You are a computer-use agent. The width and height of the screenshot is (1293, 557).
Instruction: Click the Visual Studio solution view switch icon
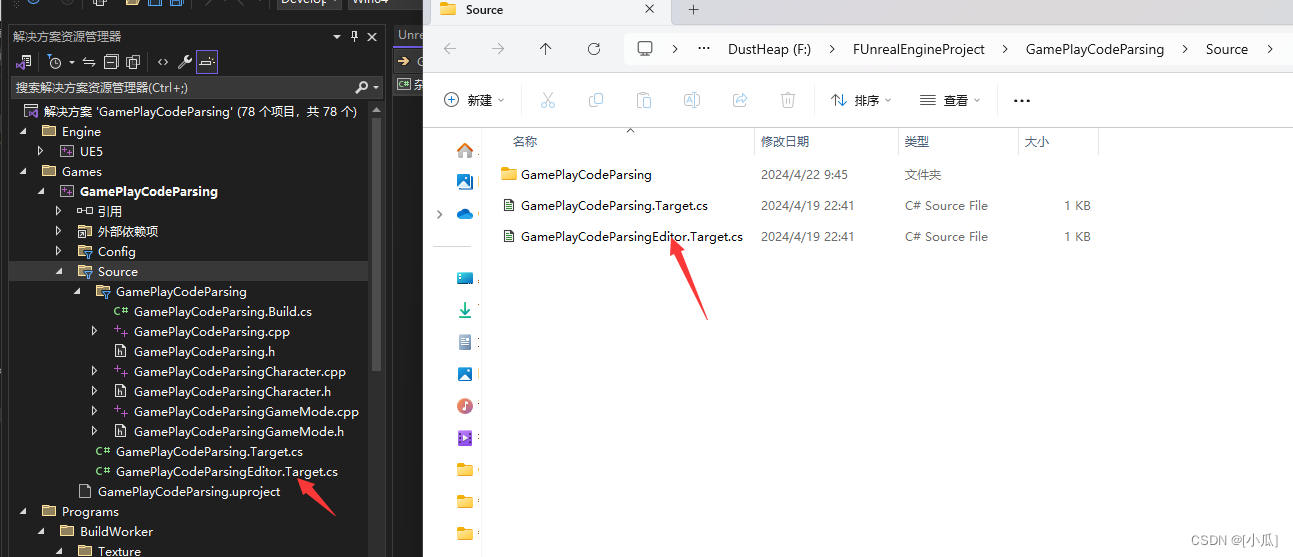tap(24, 62)
